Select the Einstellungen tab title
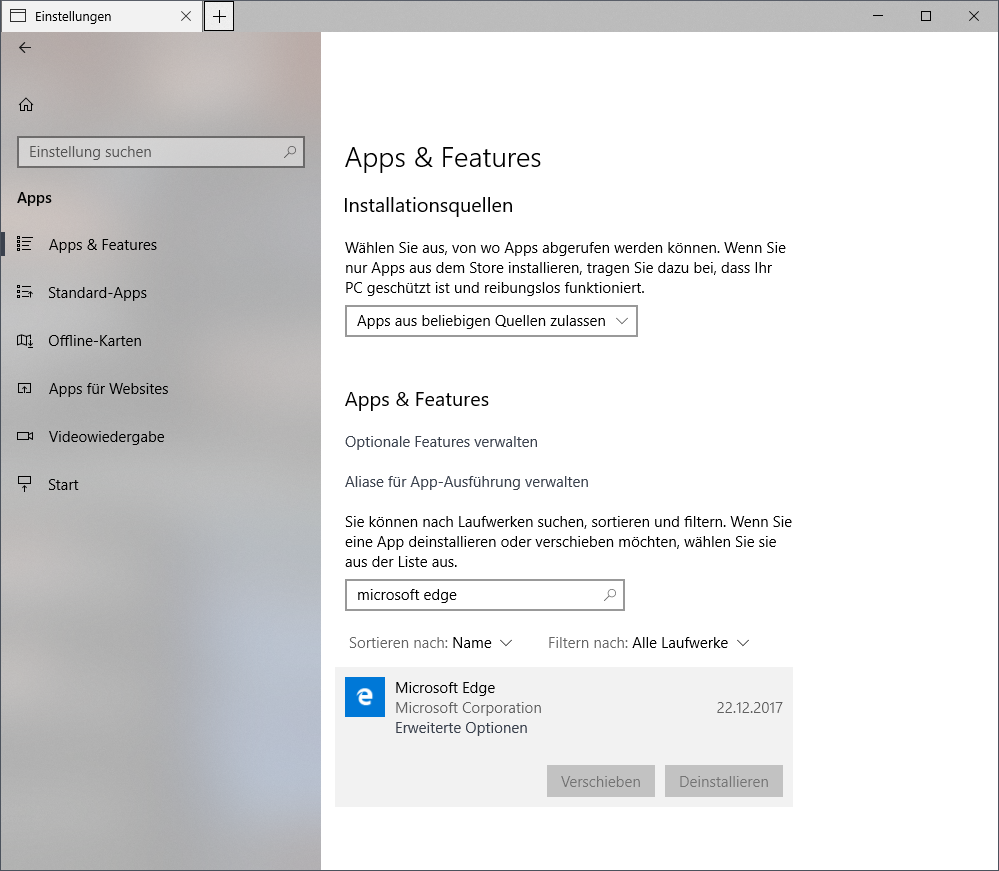 point(73,17)
